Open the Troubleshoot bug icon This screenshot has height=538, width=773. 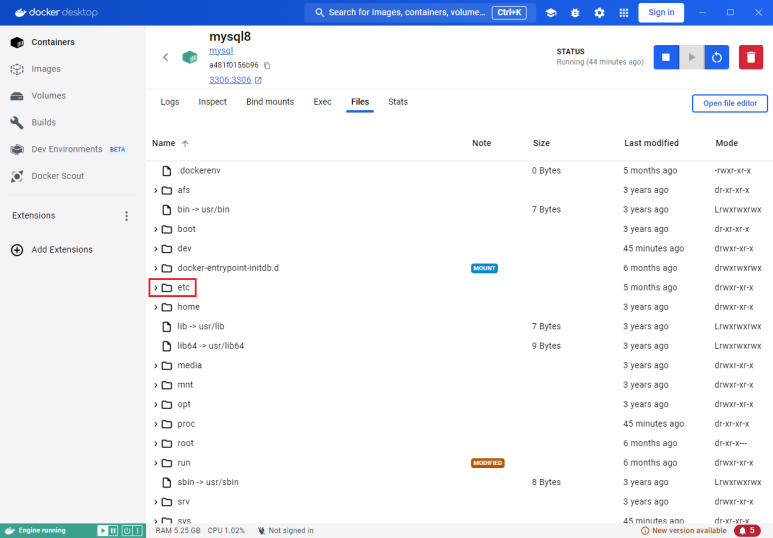click(575, 13)
